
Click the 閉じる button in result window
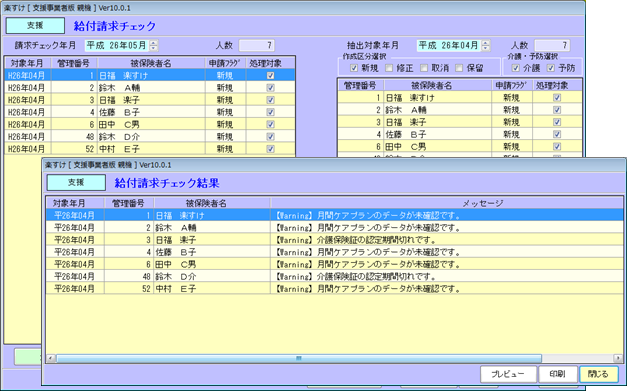click(x=599, y=374)
